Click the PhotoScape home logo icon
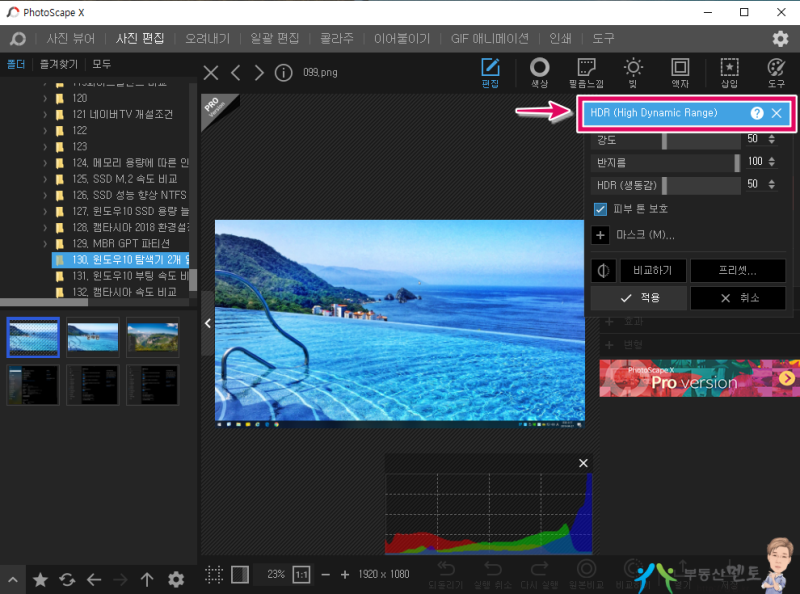This screenshot has height=594, width=800. click(17, 38)
